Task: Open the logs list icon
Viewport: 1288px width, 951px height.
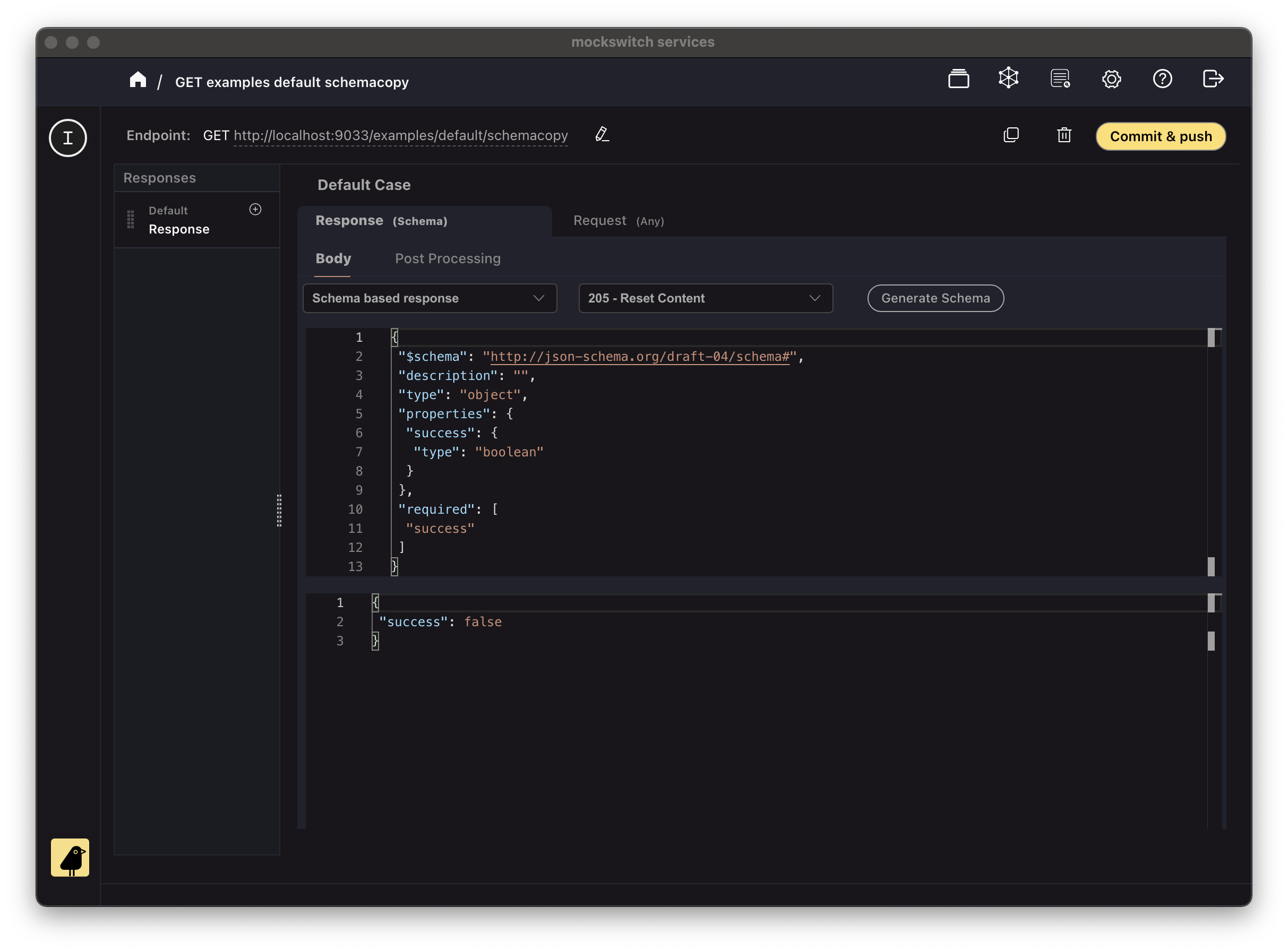Action: (x=1059, y=79)
